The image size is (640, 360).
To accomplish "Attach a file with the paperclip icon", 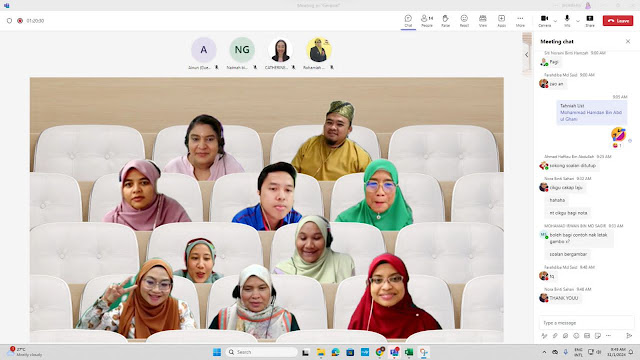I will point(555,336).
